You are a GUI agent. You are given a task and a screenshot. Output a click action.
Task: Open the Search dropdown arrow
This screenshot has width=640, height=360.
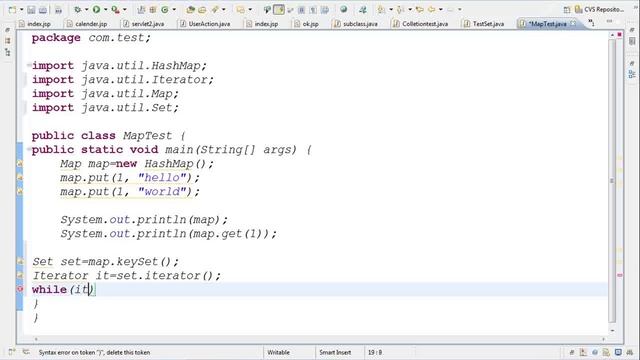(x=223, y=9)
